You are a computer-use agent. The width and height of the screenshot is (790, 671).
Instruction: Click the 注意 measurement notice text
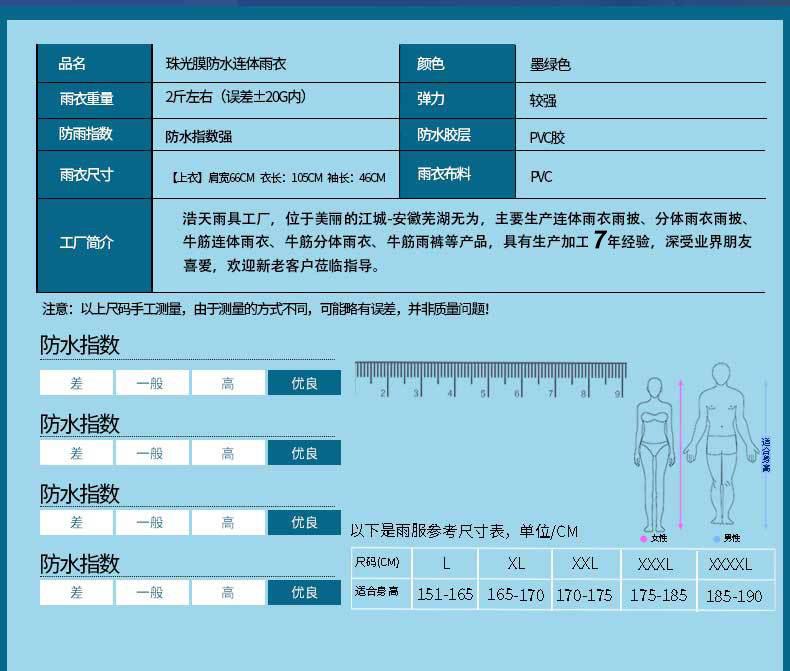(265, 309)
